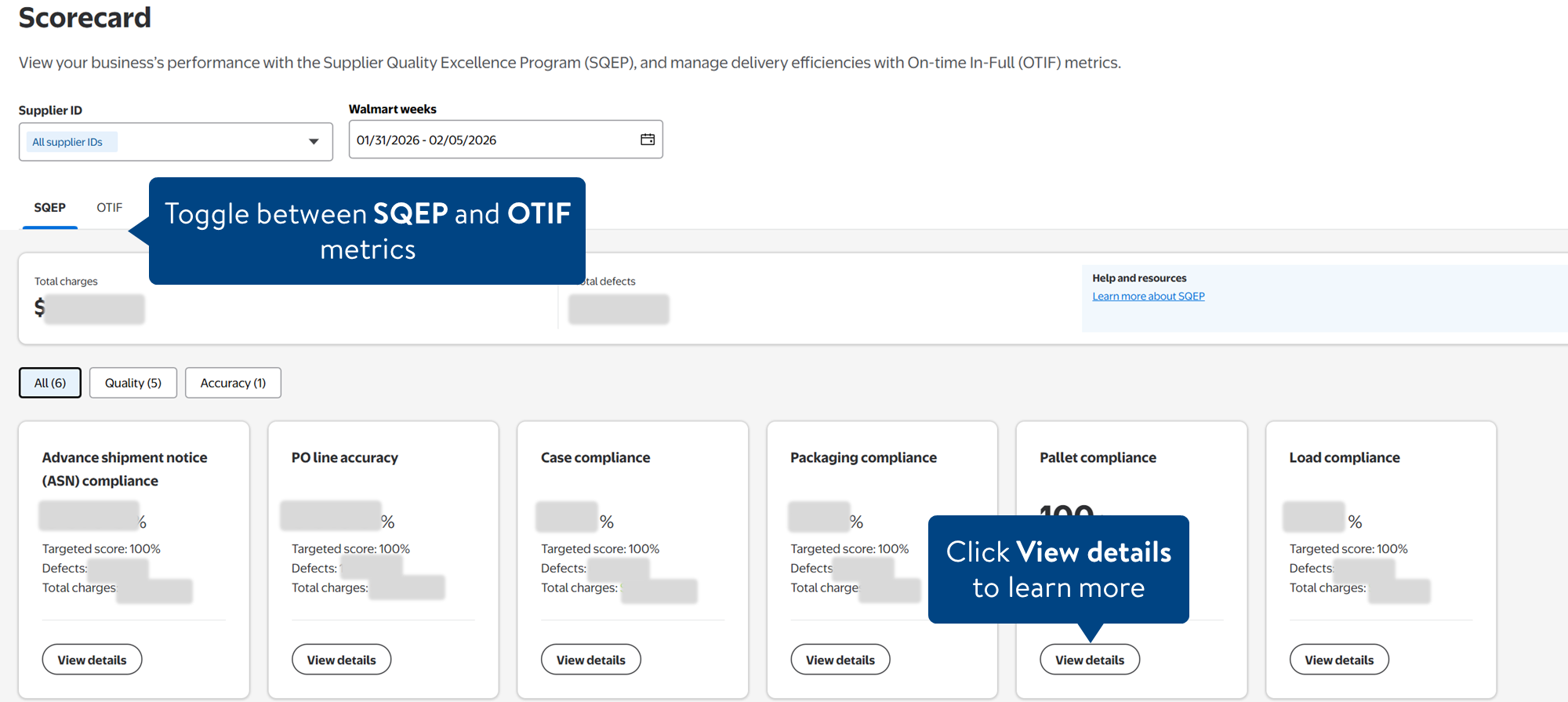
Task: Click the Case compliance card title
Action: click(x=595, y=457)
